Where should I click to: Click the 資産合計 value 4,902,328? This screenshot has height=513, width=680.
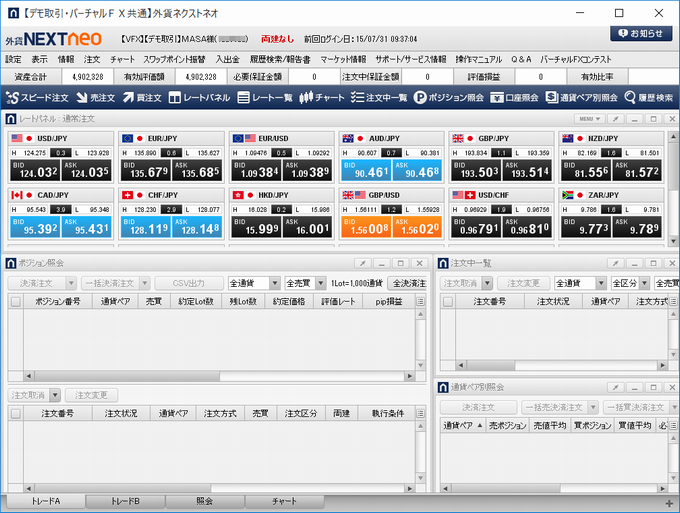coord(88,77)
